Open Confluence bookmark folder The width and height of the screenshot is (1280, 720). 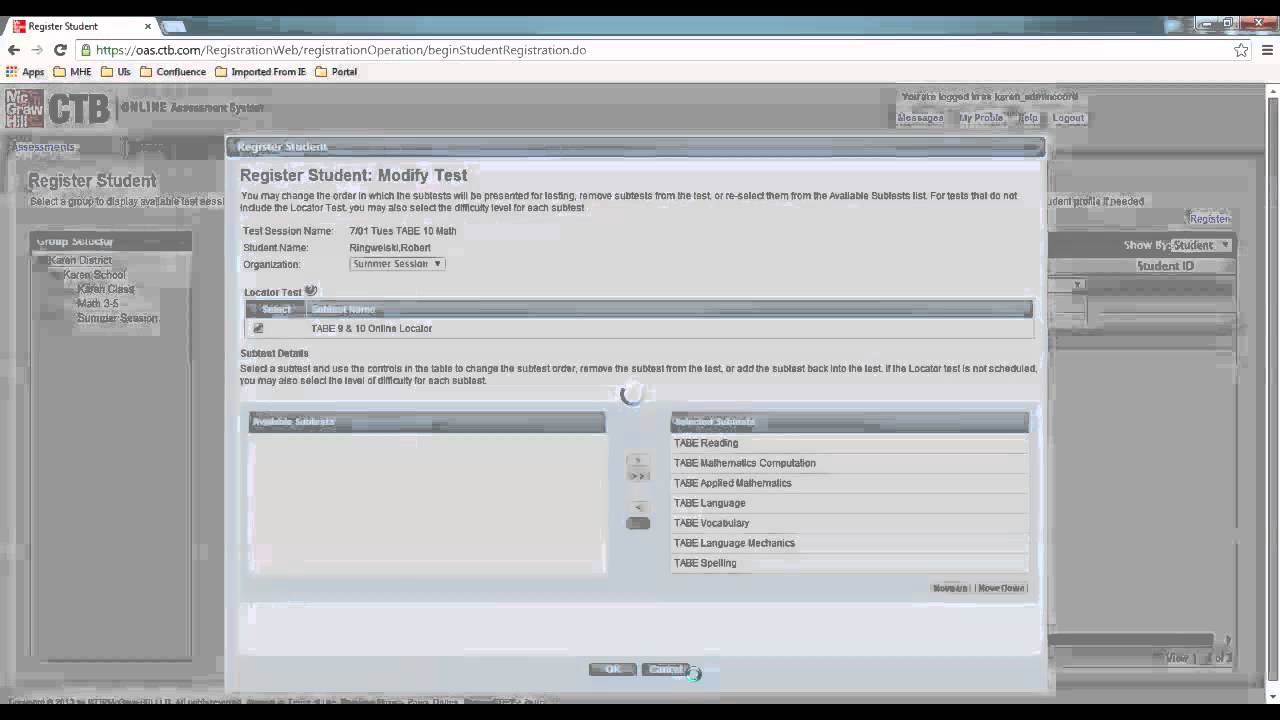click(x=173, y=72)
